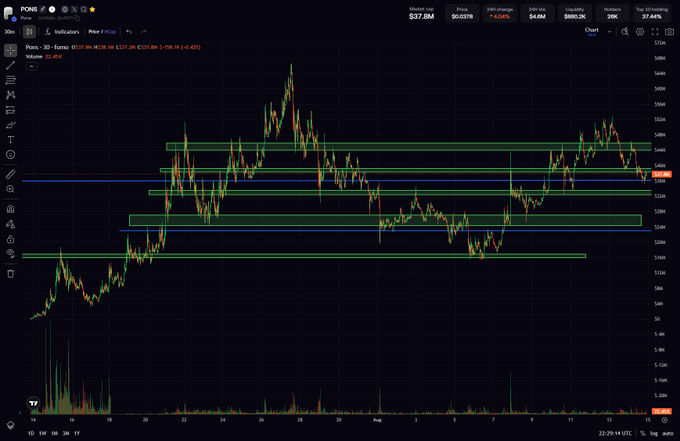Click the TradingView logo on chart

pos(33,403)
